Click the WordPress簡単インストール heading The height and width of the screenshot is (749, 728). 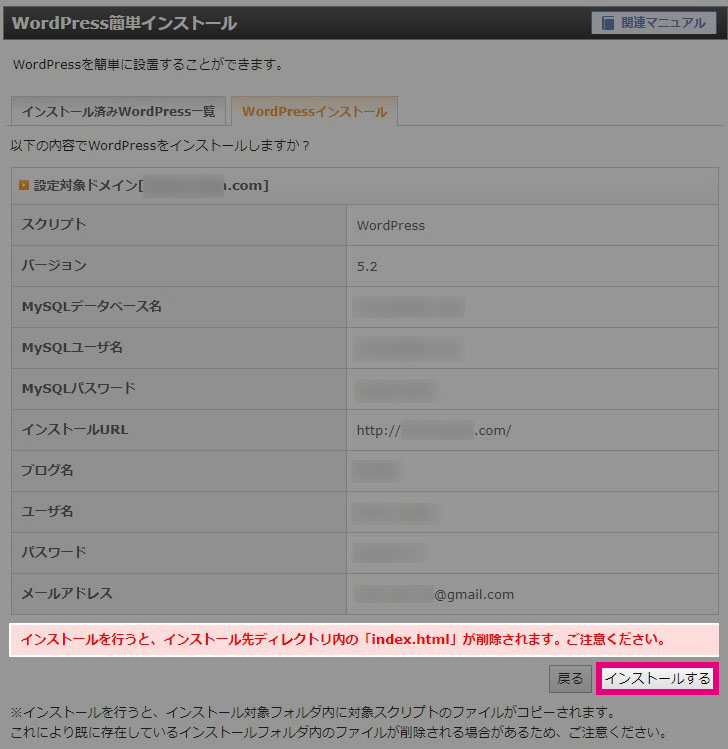point(124,23)
